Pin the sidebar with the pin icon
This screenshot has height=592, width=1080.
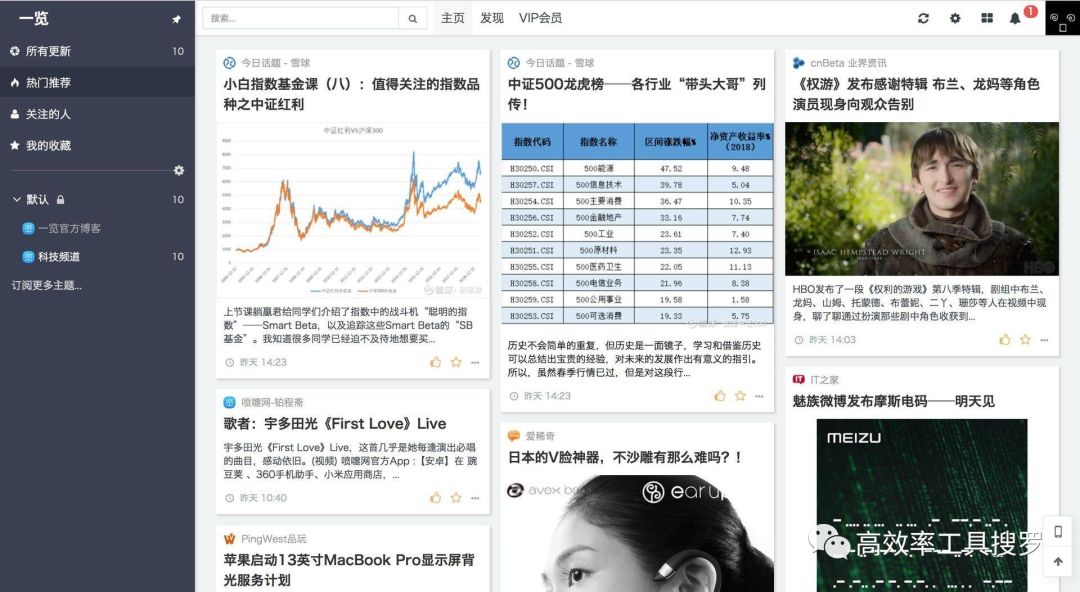click(x=176, y=18)
